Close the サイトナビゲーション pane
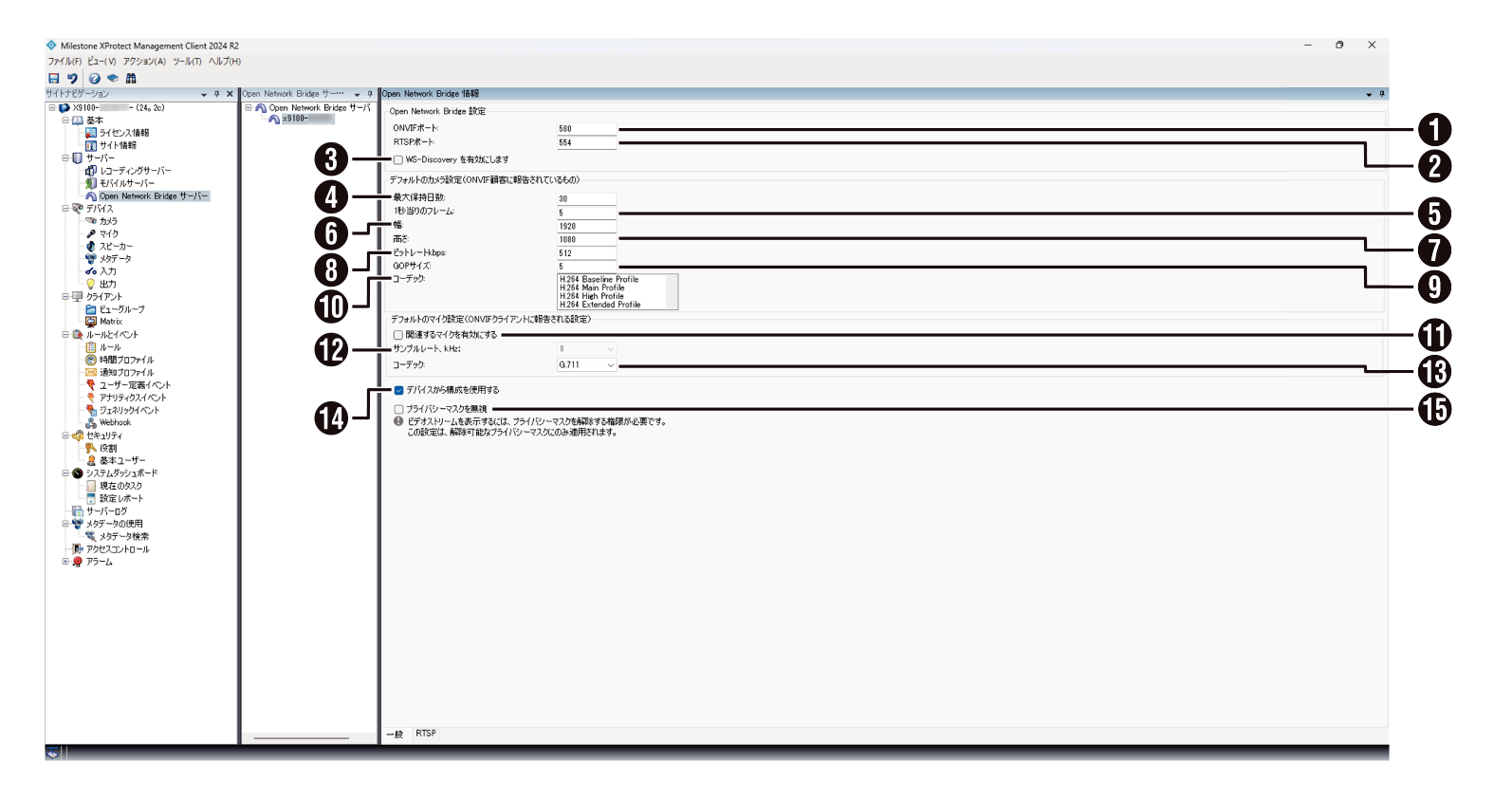The height and width of the screenshot is (798, 1512). coord(230,94)
